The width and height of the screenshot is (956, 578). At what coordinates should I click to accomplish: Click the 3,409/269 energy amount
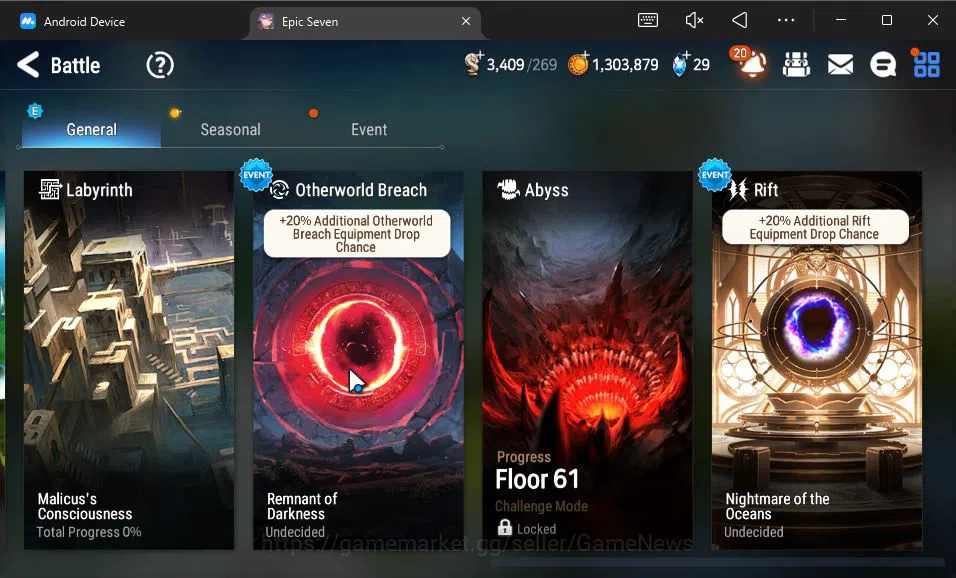521,65
